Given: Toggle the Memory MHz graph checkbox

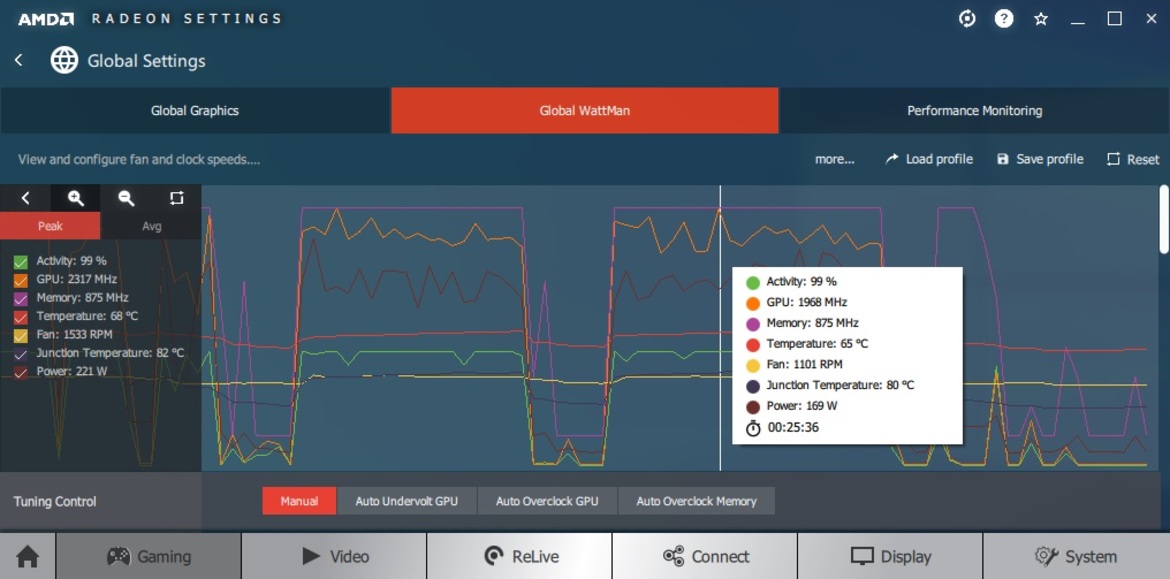Looking at the screenshot, I should point(21,298).
